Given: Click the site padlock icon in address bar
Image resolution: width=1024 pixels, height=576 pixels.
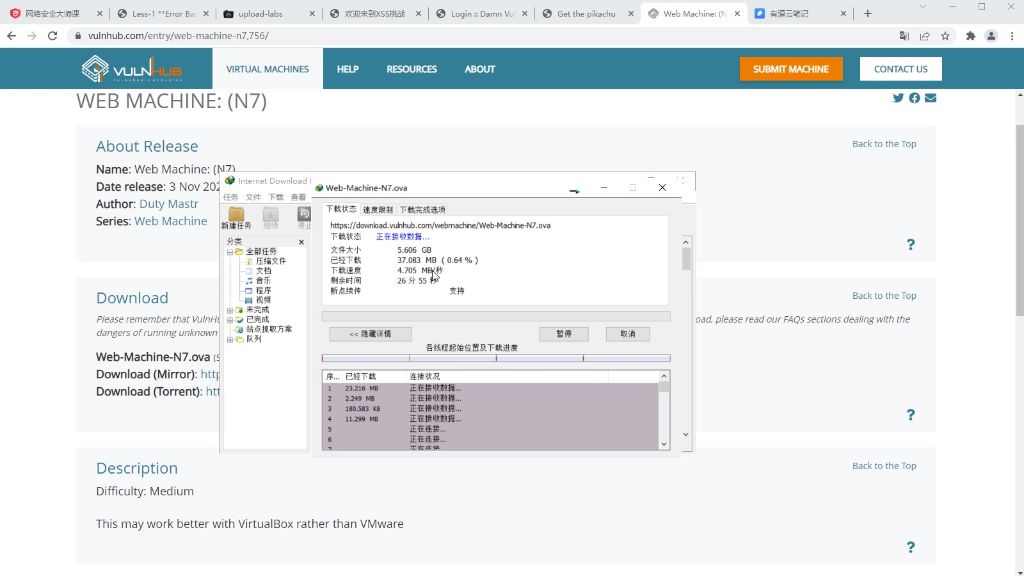Looking at the screenshot, I should [78, 36].
